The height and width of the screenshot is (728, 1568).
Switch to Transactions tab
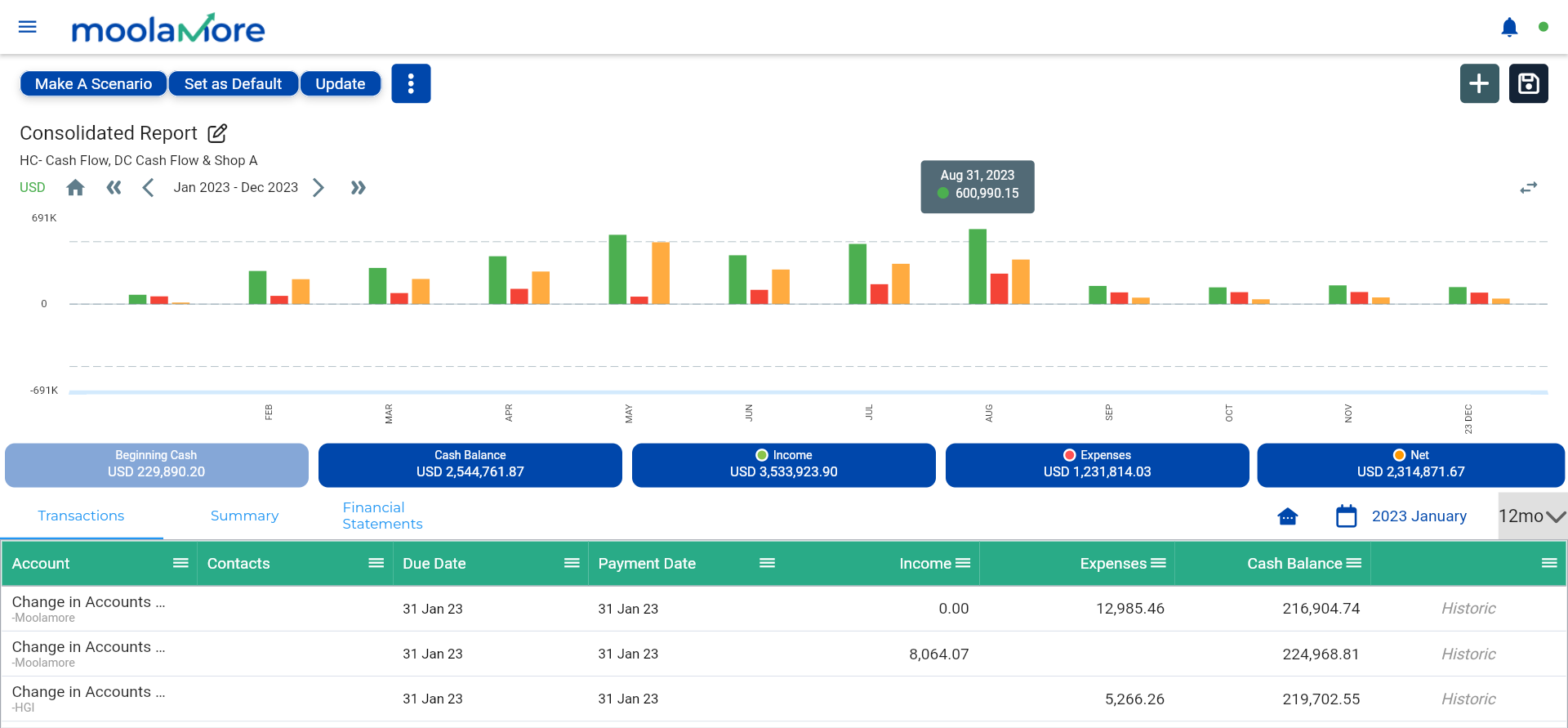pos(81,516)
